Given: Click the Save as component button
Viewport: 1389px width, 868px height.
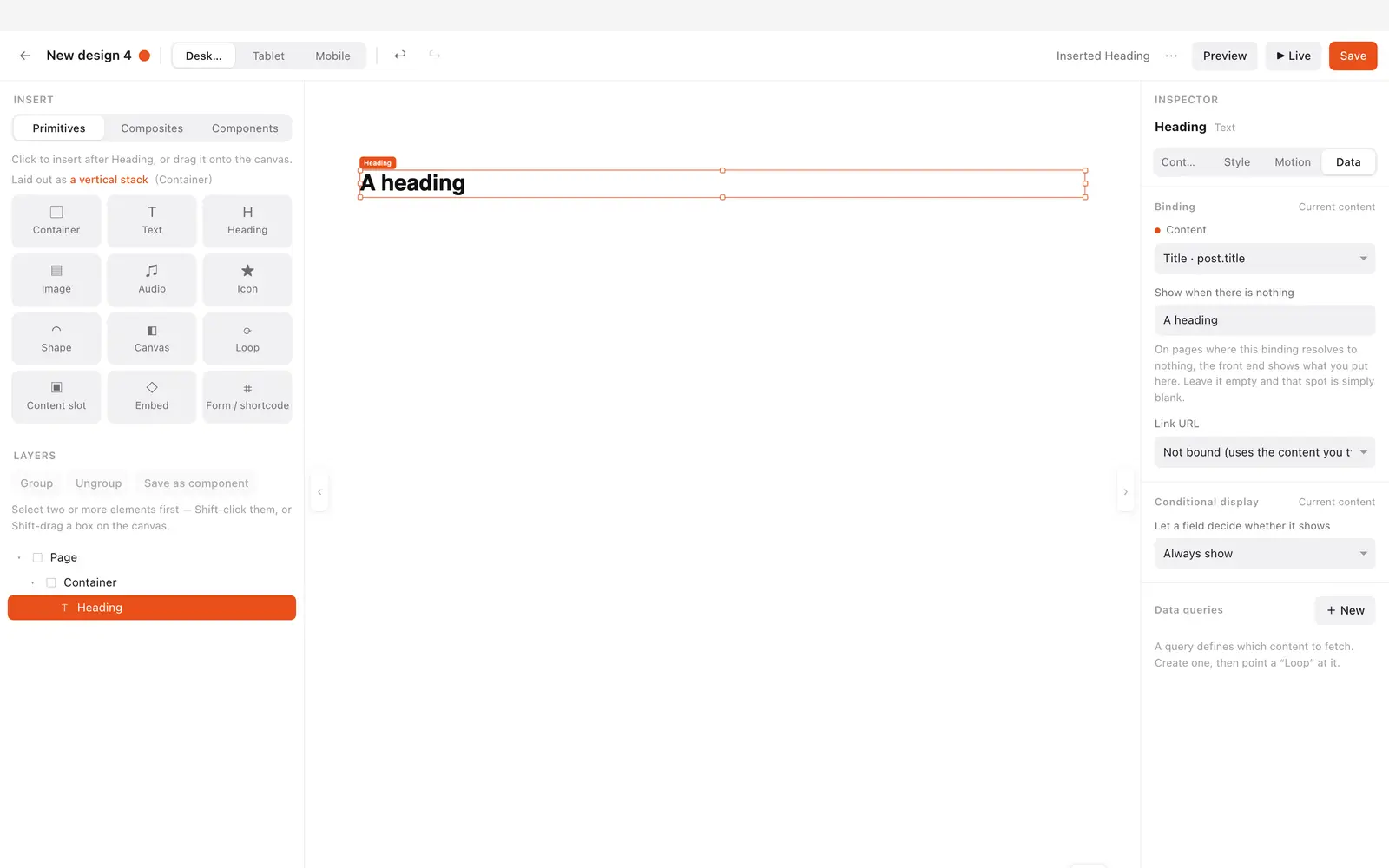Looking at the screenshot, I should point(196,483).
